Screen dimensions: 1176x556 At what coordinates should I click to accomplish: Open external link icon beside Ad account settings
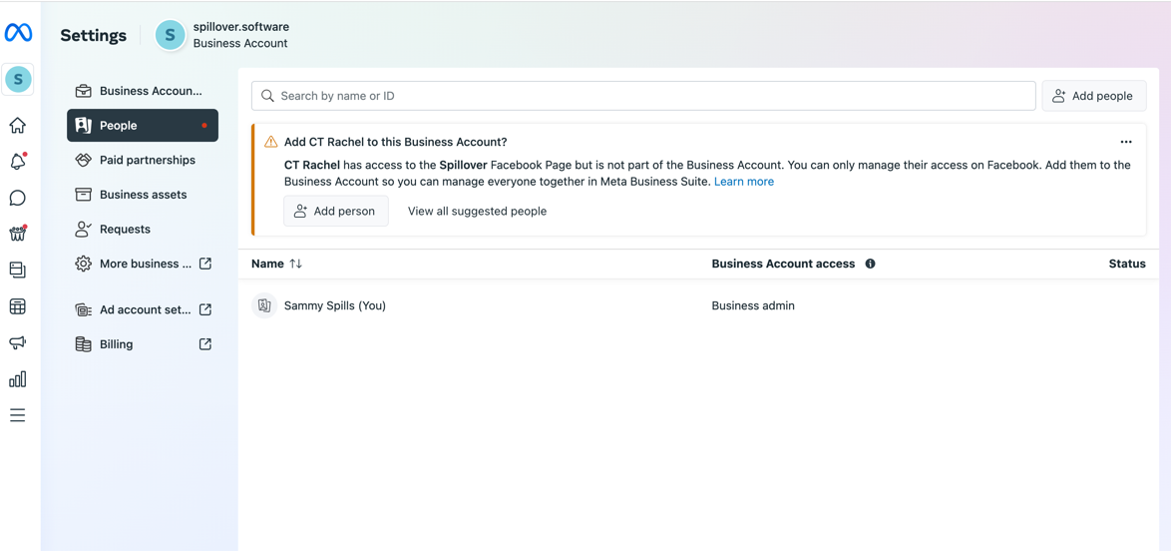tap(205, 310)
